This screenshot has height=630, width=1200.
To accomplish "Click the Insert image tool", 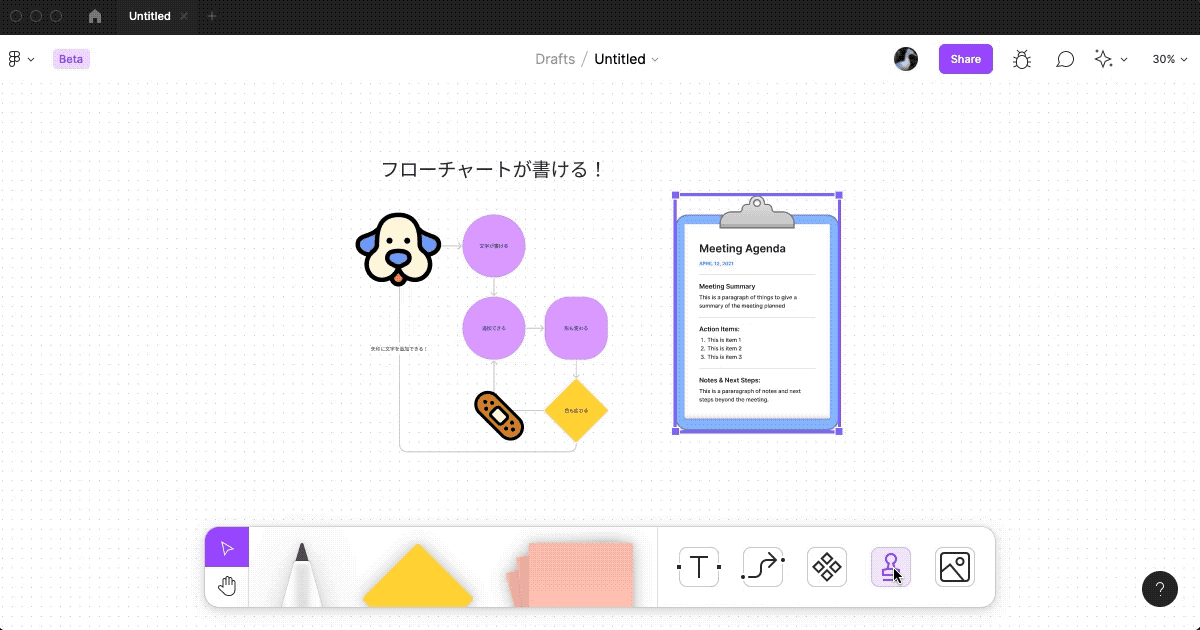I will click(x=954, y=567).
